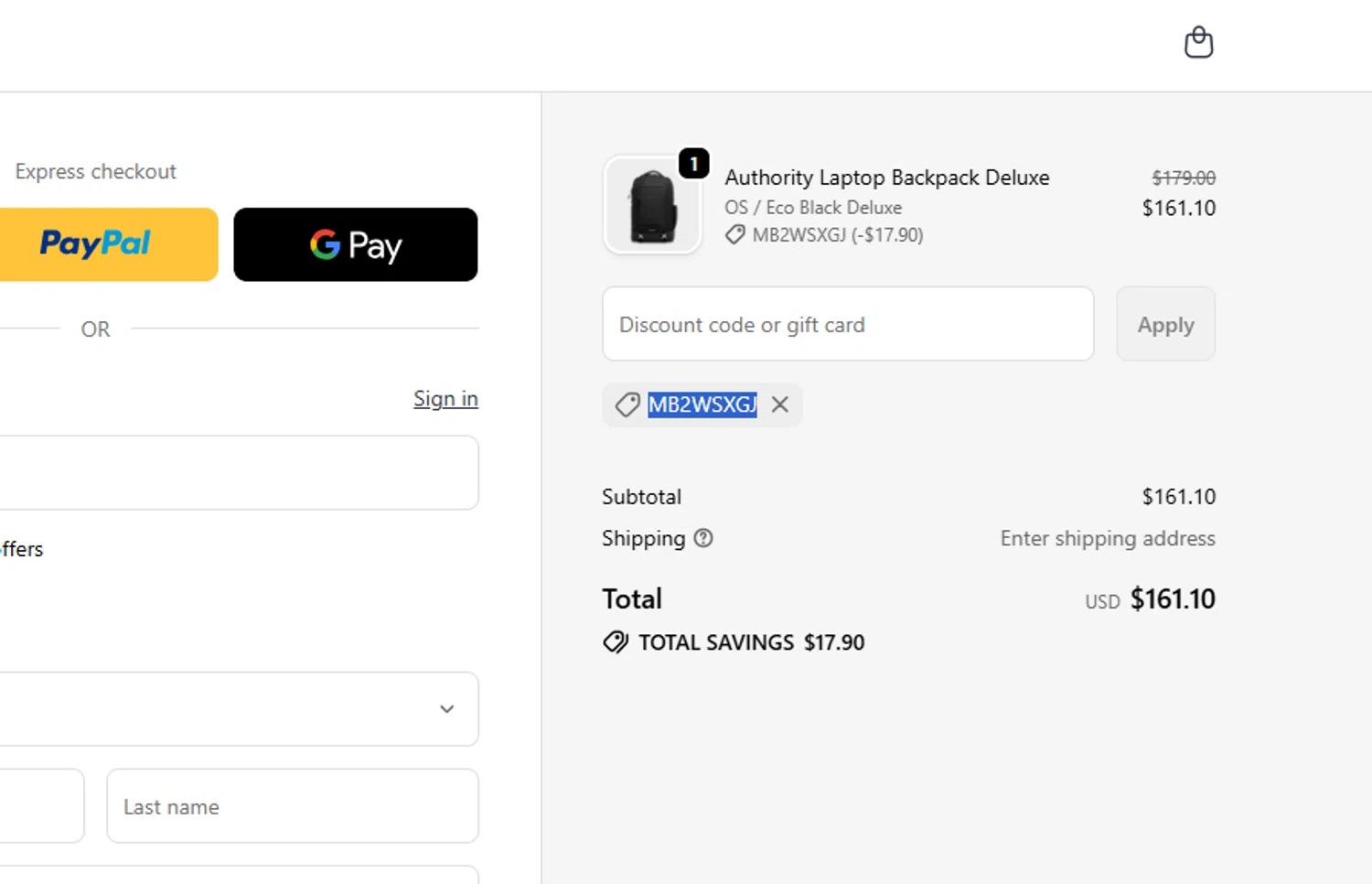Click the total savings tag icon
This screenshot has width=1372, height=884.
pyautogui.click(x=616, y=642)
